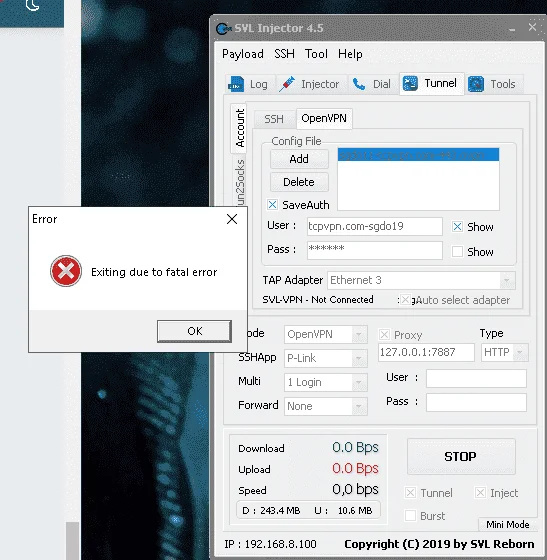Switch to the Injector tab
Screen dimensions: 547x560
pos(312,84)
